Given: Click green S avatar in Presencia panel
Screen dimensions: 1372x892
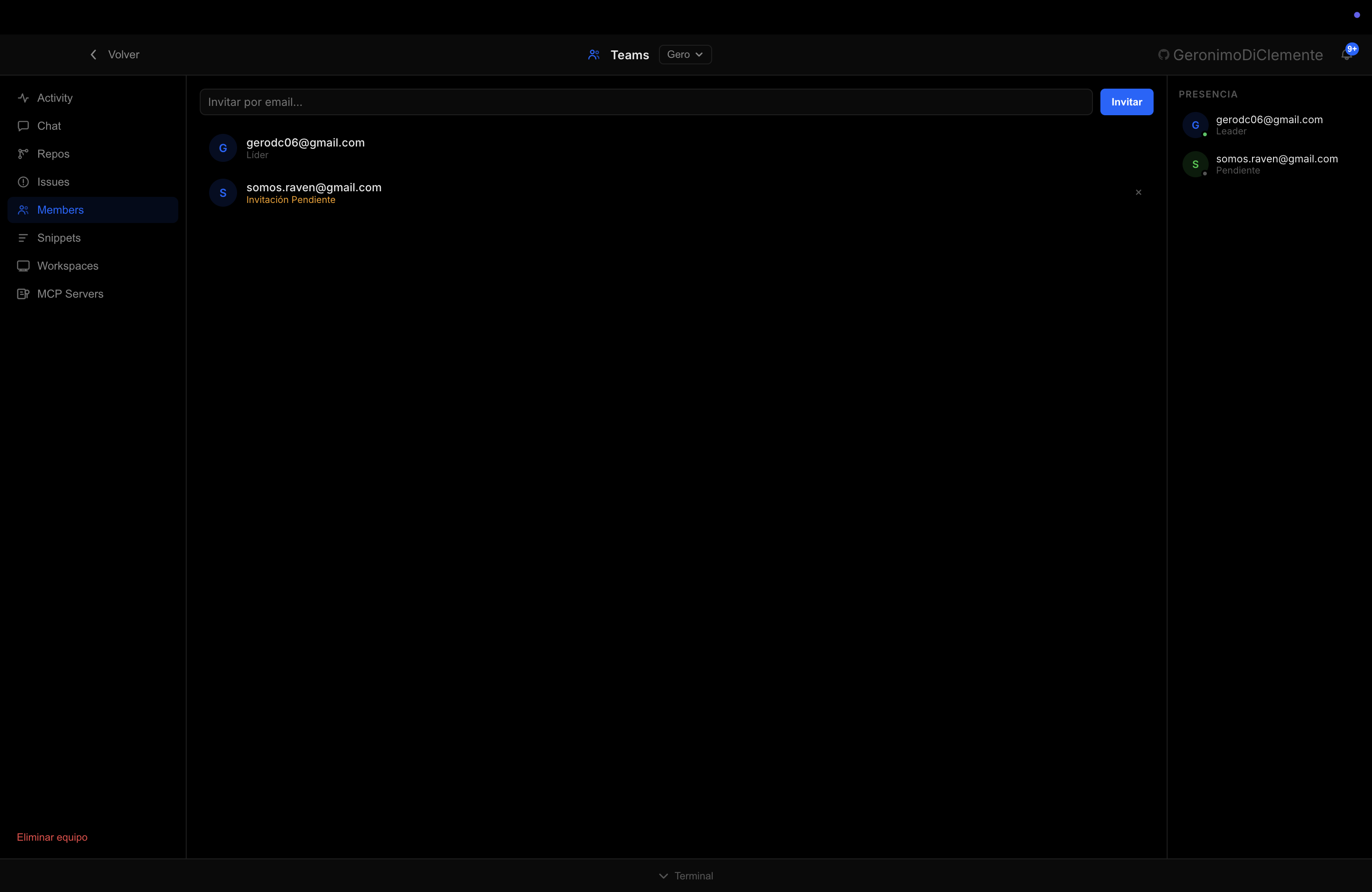Looking at the screenshot, I should click(x=1195, y=164).
